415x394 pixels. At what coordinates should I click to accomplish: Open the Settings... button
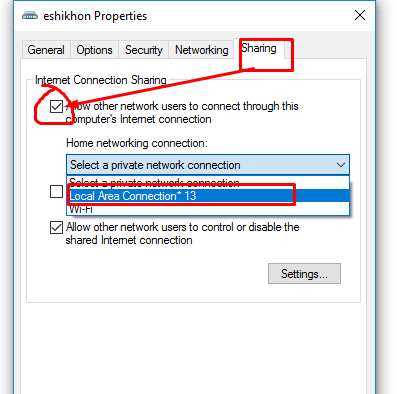click(304, 274)
